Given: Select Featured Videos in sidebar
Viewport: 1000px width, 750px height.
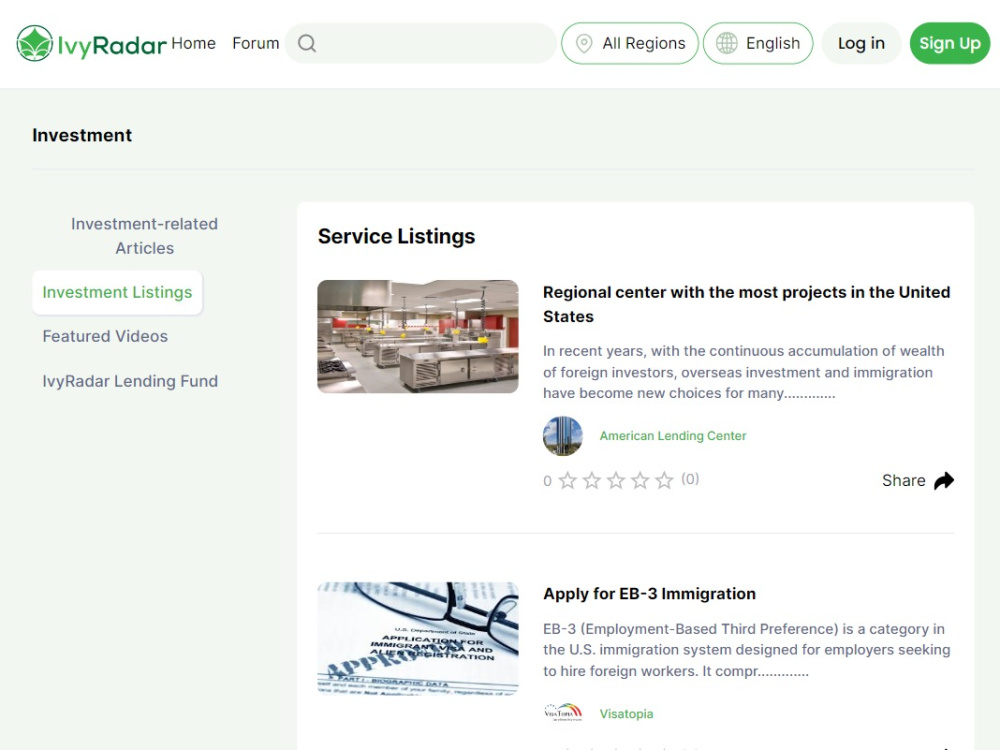Looking at the screenshot, I should click(105, 336).
